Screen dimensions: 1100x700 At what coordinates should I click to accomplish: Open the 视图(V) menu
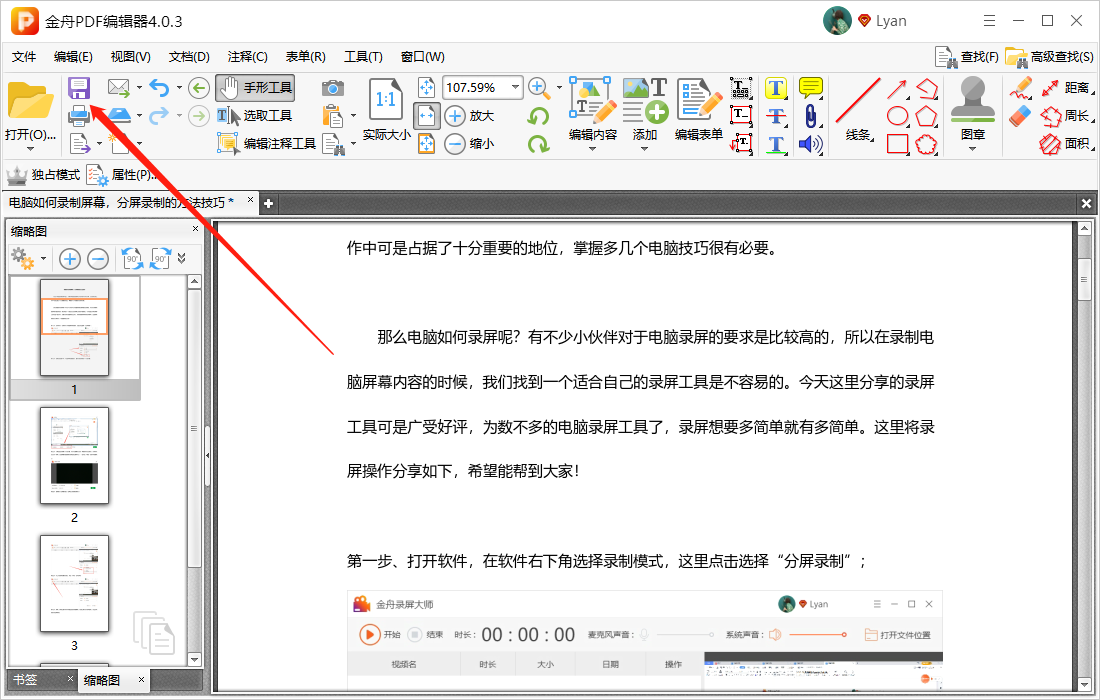click(x=130, y=57)
